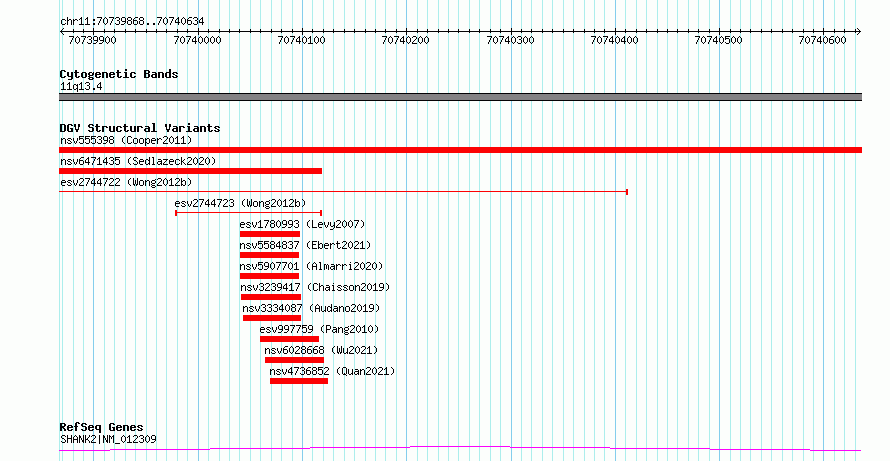Click the red bar under nsv3239417
890x461 pixels.
(271, 297)
